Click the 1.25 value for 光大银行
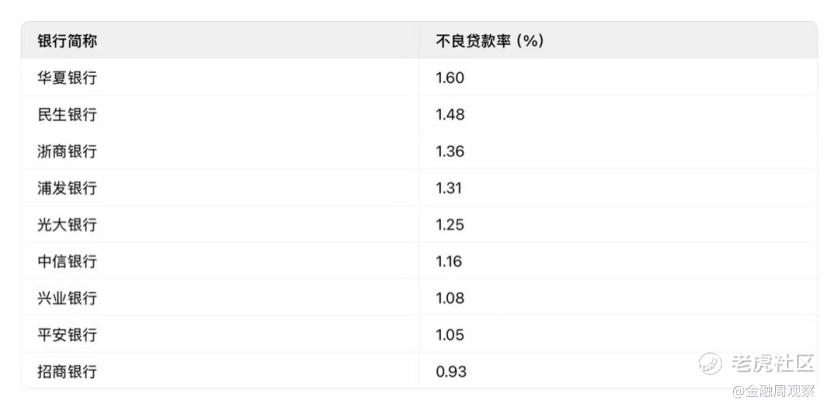 click(451, 224)
